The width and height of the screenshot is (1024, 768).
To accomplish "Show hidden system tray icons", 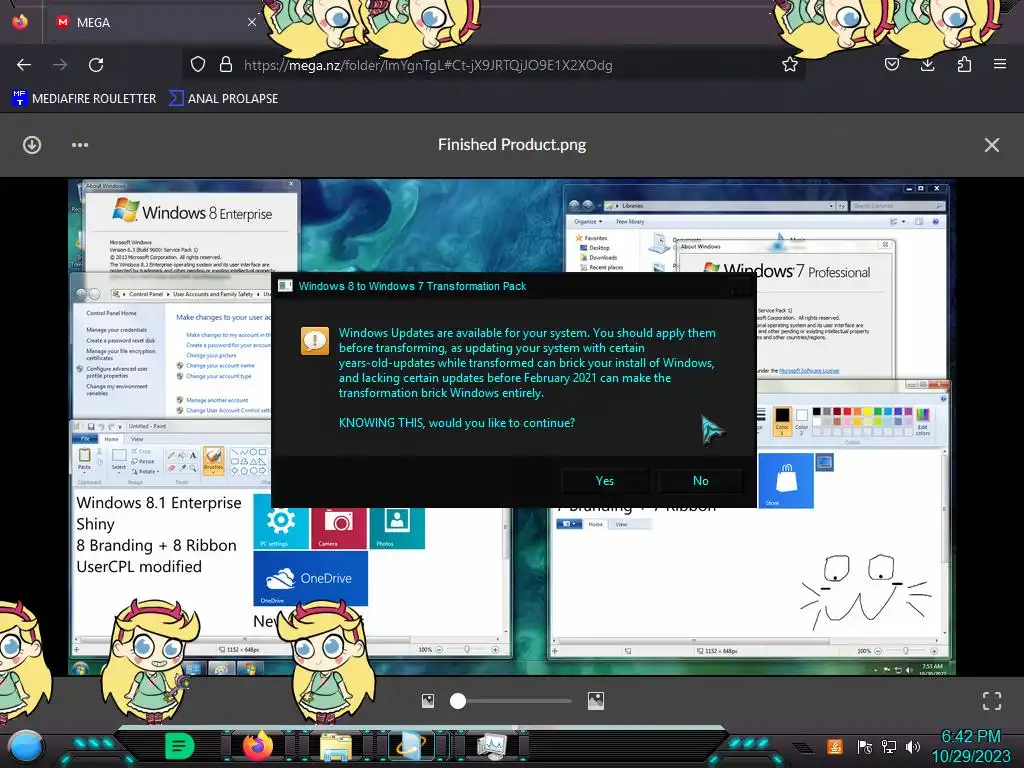I will [803, 747].
